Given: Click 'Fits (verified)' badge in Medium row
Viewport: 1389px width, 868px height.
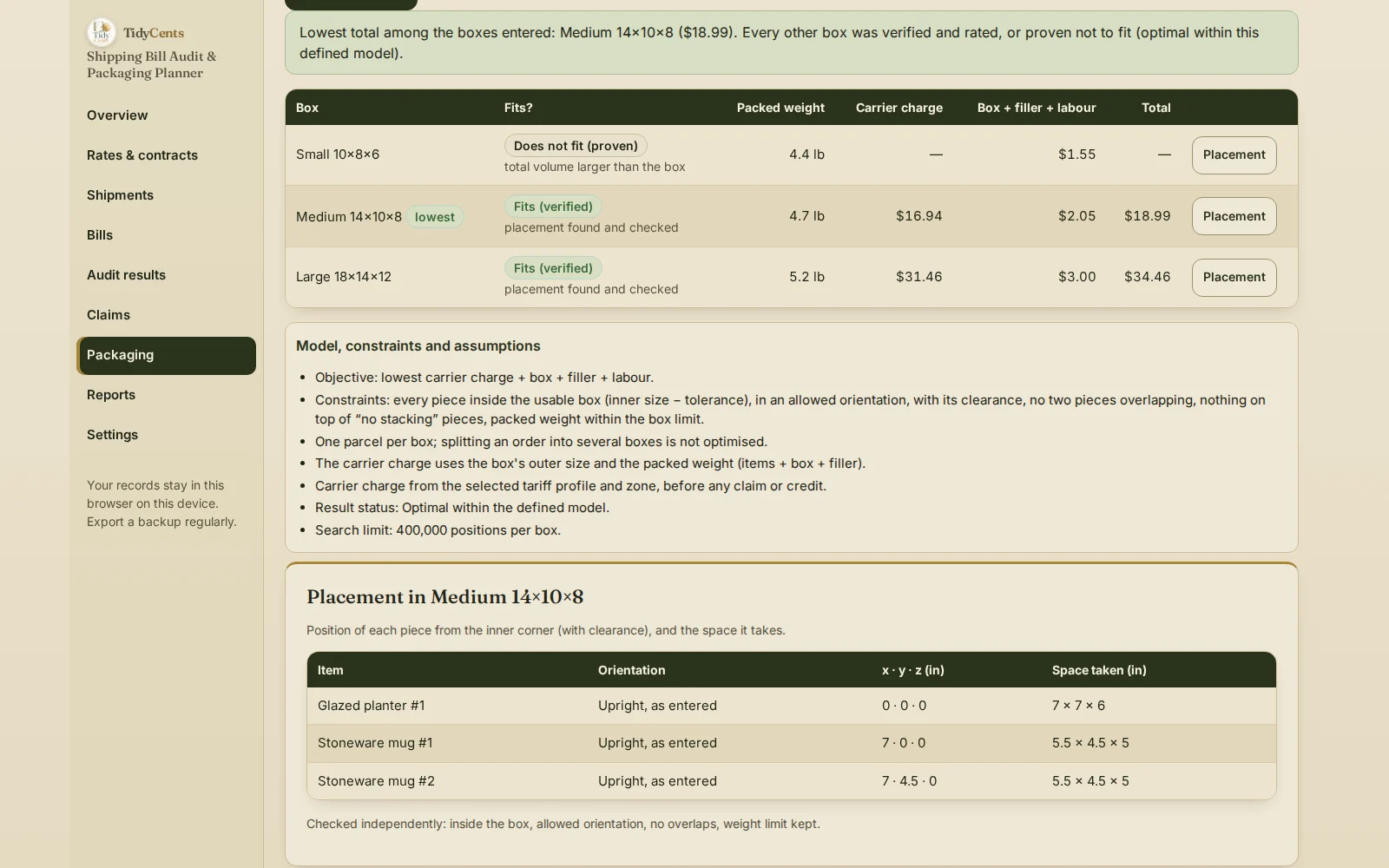Looking at the screenshot, I should tap(553, 207).
